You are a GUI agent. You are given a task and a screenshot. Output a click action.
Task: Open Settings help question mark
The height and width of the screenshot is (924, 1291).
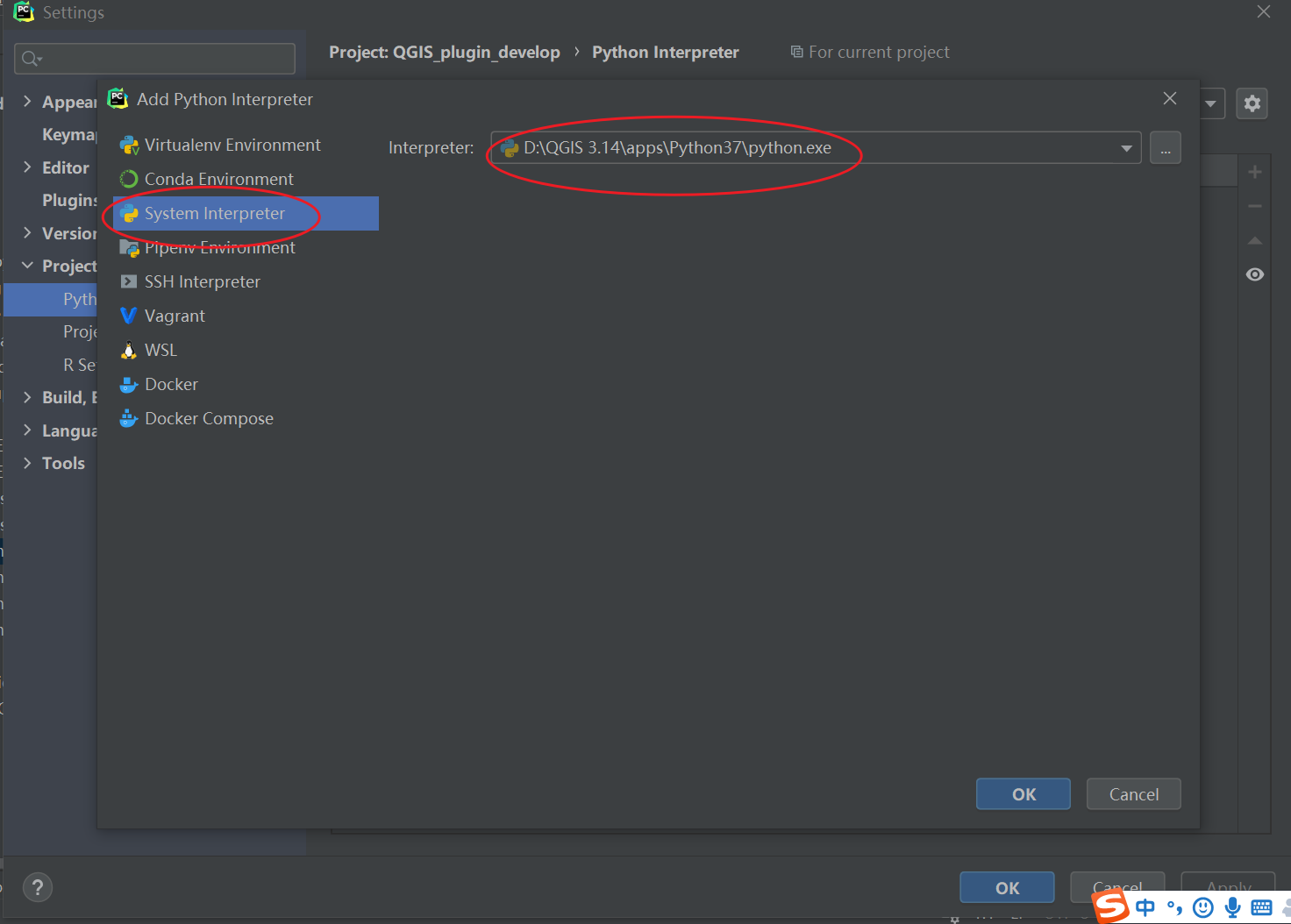click(38, 887)
